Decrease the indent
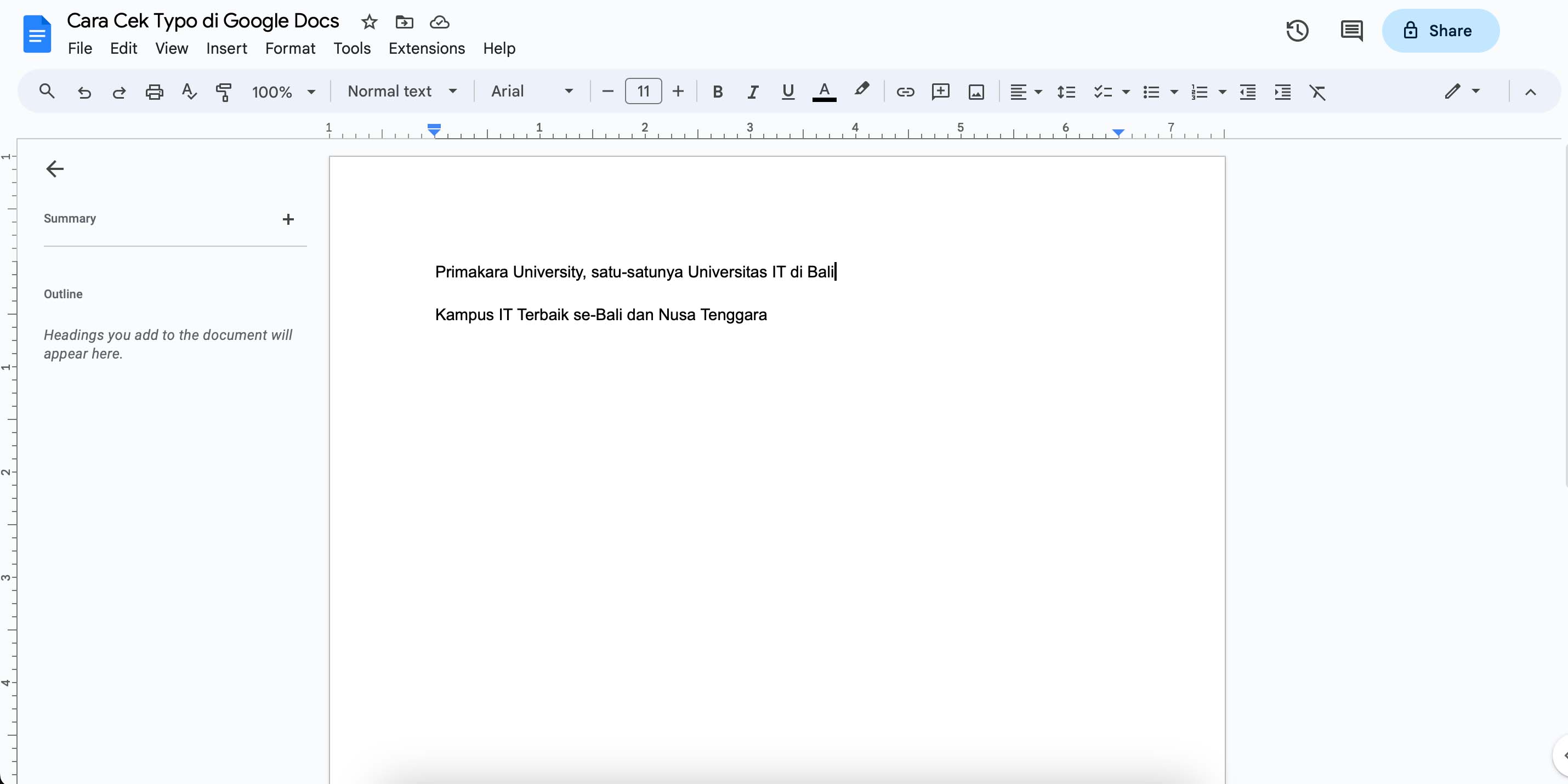 1248,92
